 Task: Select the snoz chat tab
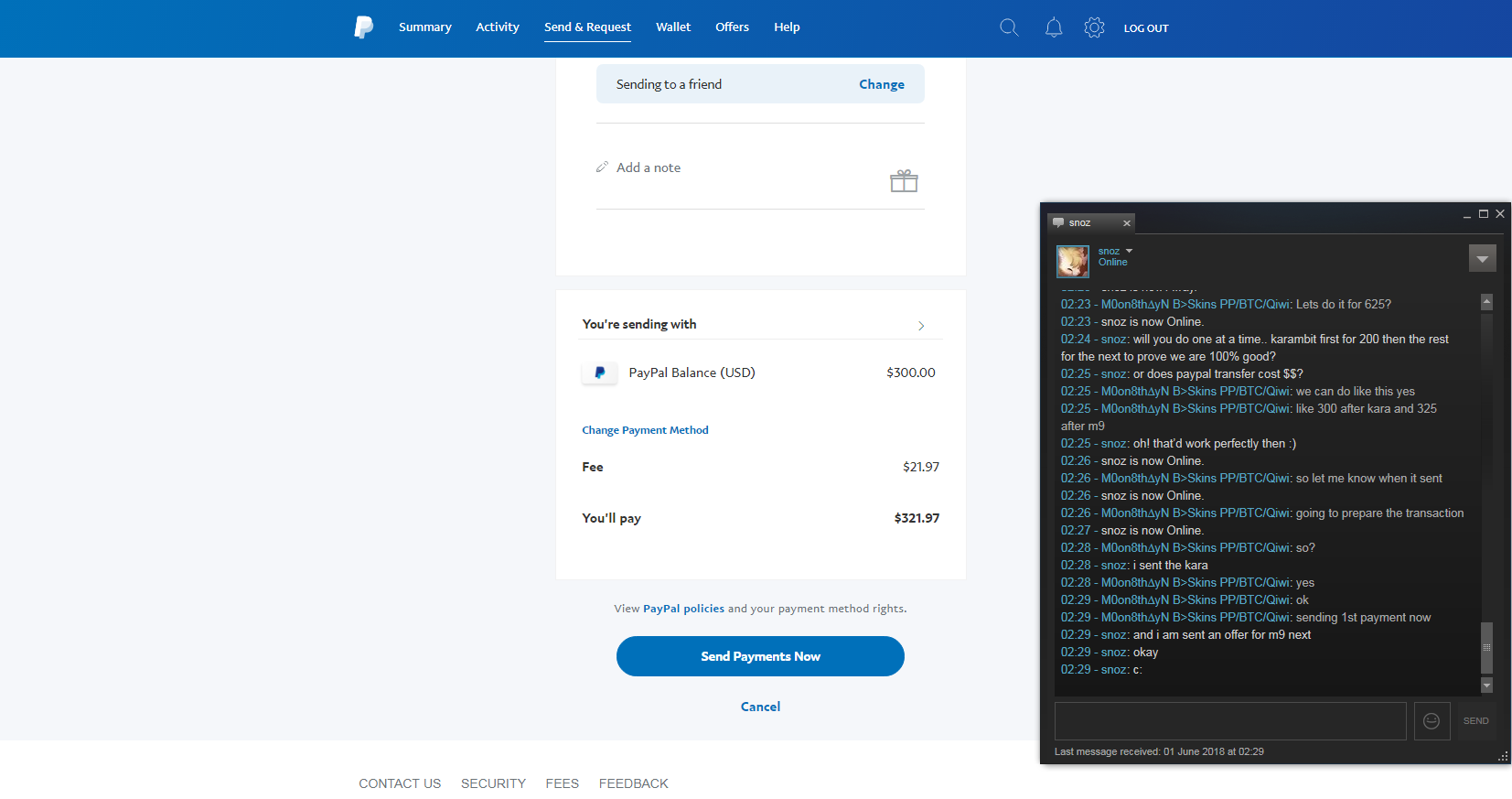[1090, 222]
